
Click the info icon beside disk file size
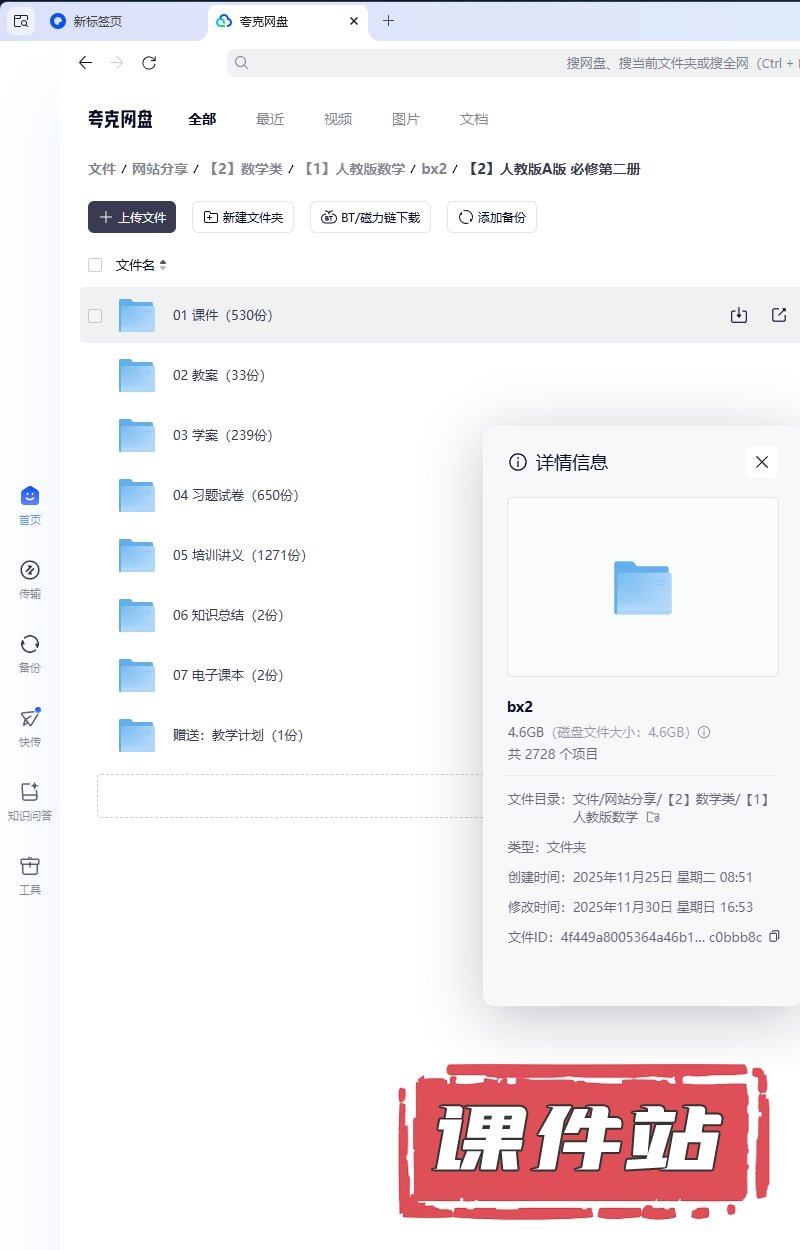704,732
